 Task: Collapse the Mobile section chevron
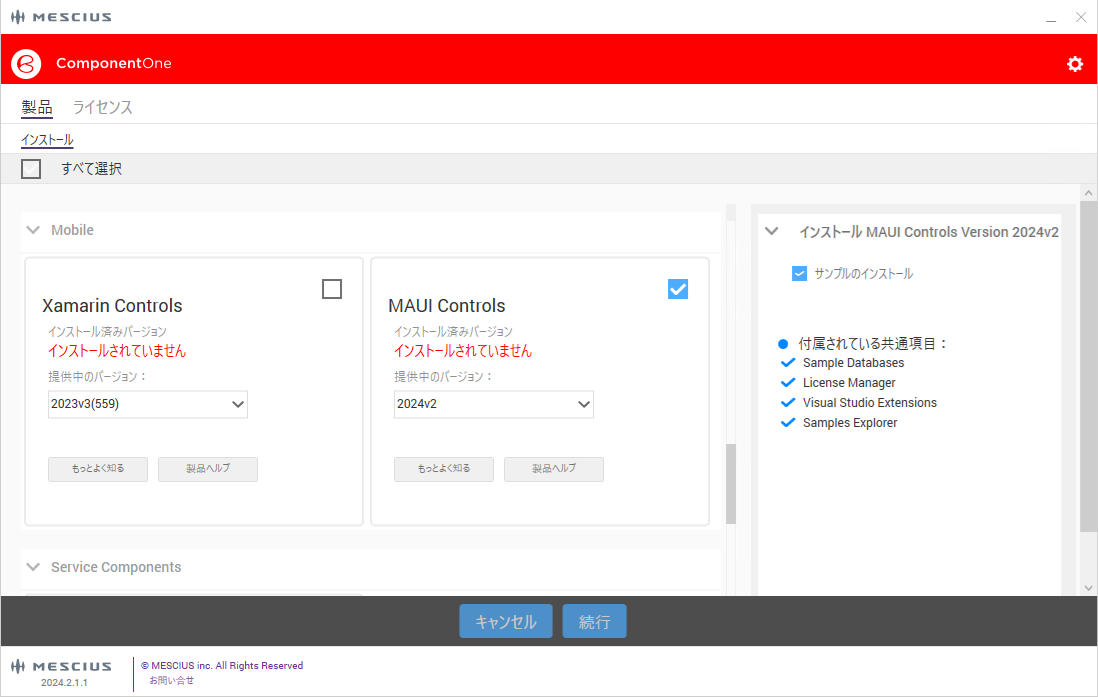[x=33, y=230]
